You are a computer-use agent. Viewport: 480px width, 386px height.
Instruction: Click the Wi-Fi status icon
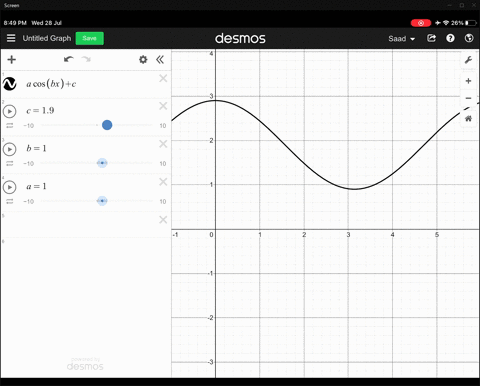(446, 23)
